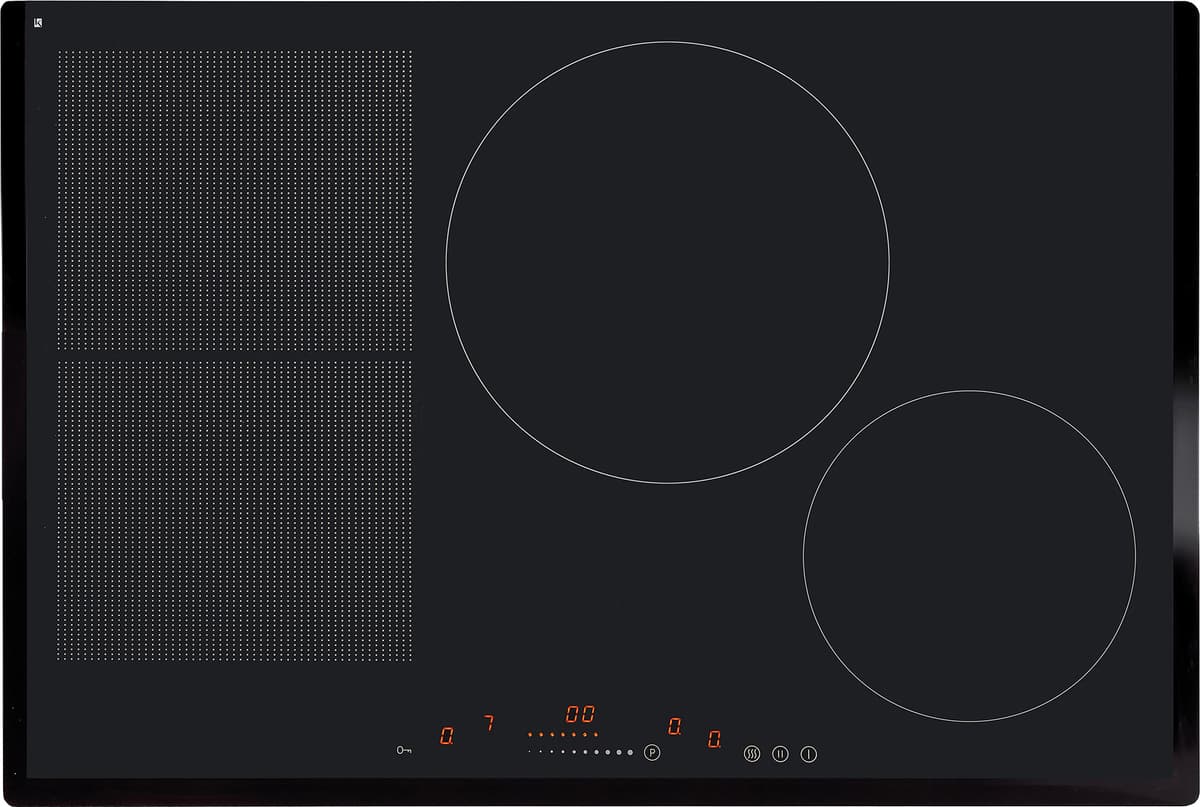The height and width of the screenshot is (807, 1200).
Task: Tap the row of orange indicator dots
Action: coord(563,734)
